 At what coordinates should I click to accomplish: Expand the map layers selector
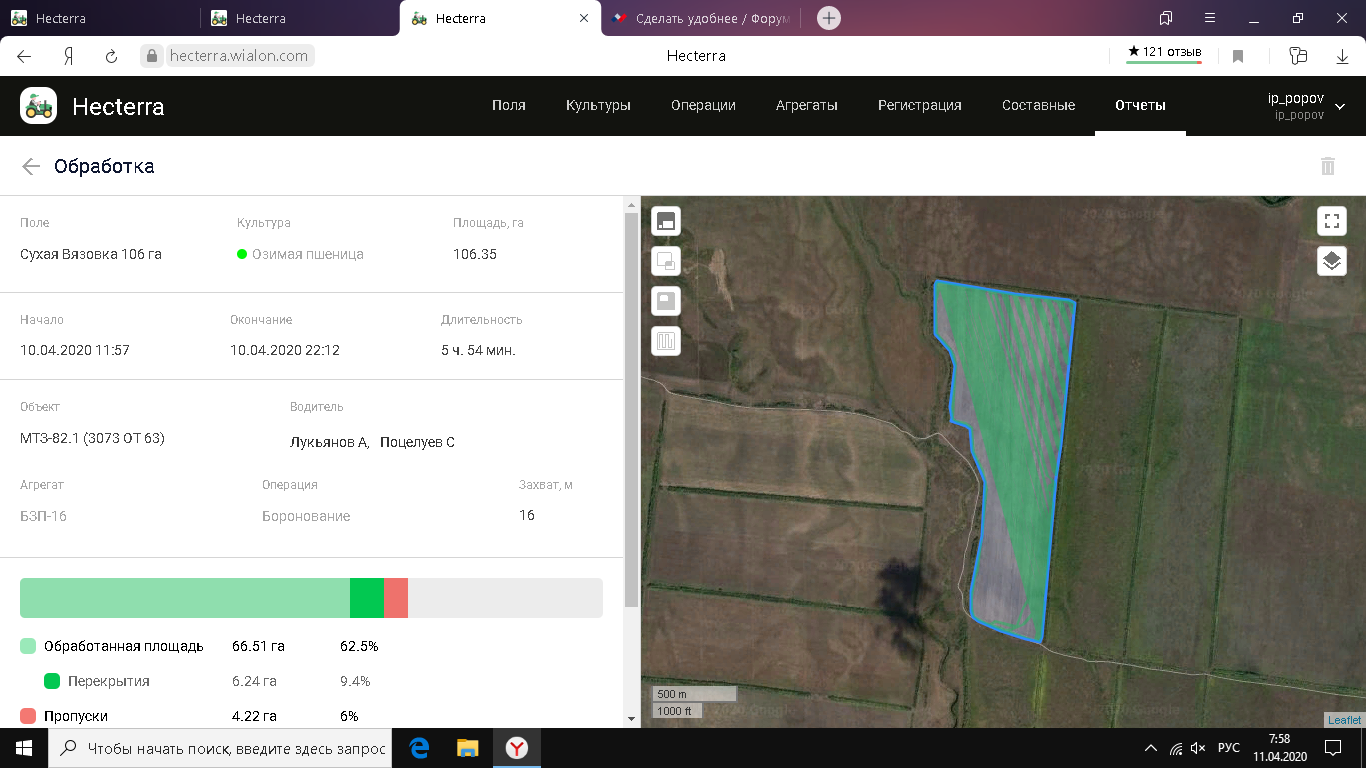[x=1331, y=261]
